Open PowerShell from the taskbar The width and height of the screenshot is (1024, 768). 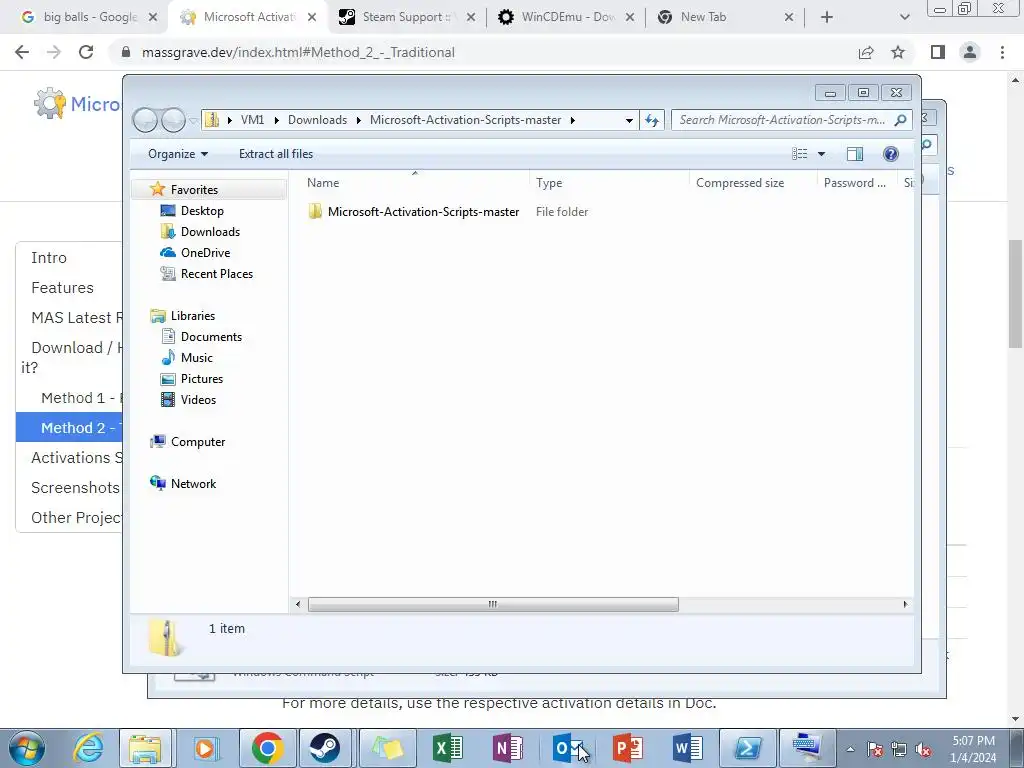[x=748, y=748]
